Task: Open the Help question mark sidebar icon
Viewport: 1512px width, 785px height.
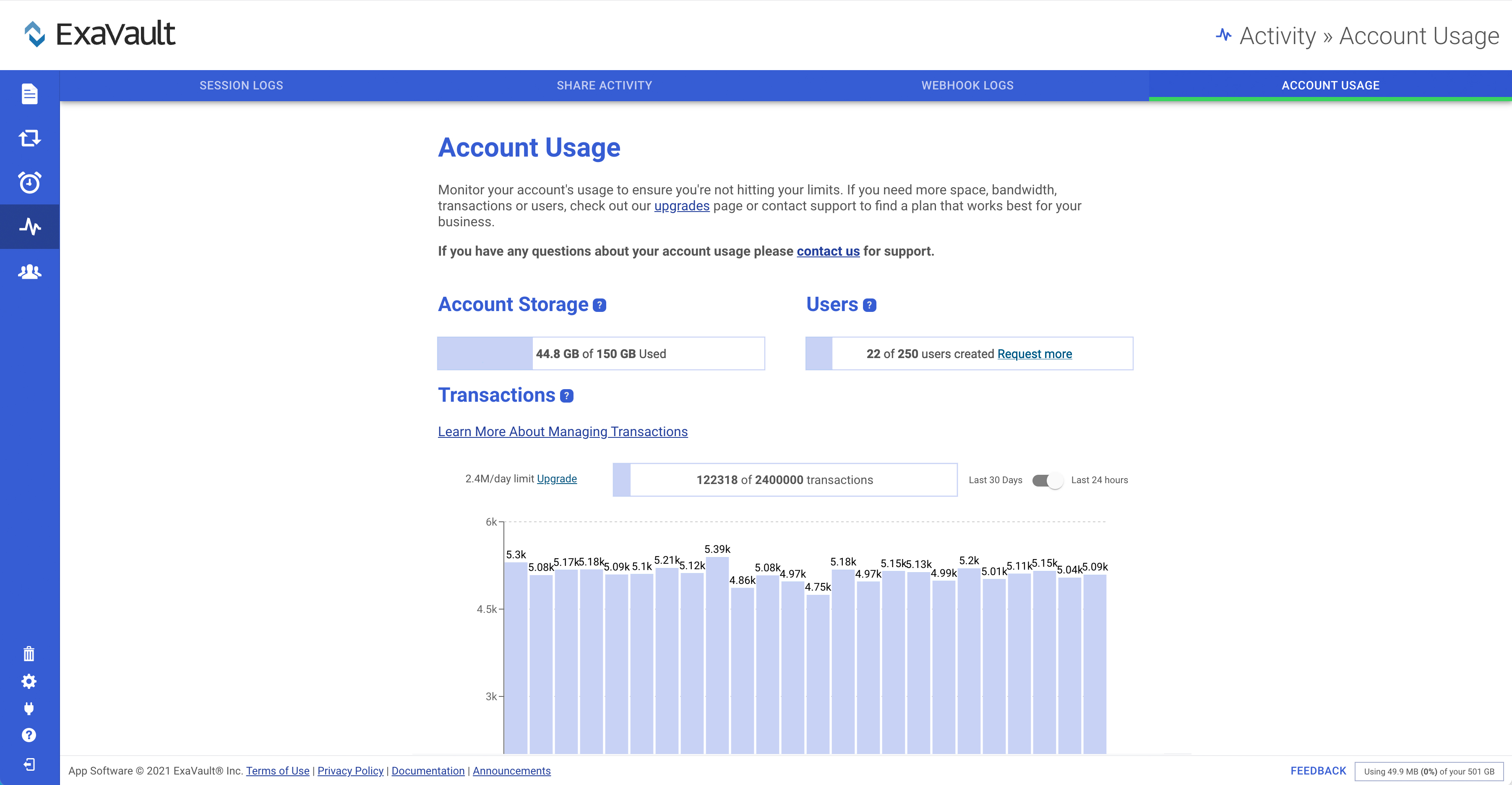Action: coord(29,735)
